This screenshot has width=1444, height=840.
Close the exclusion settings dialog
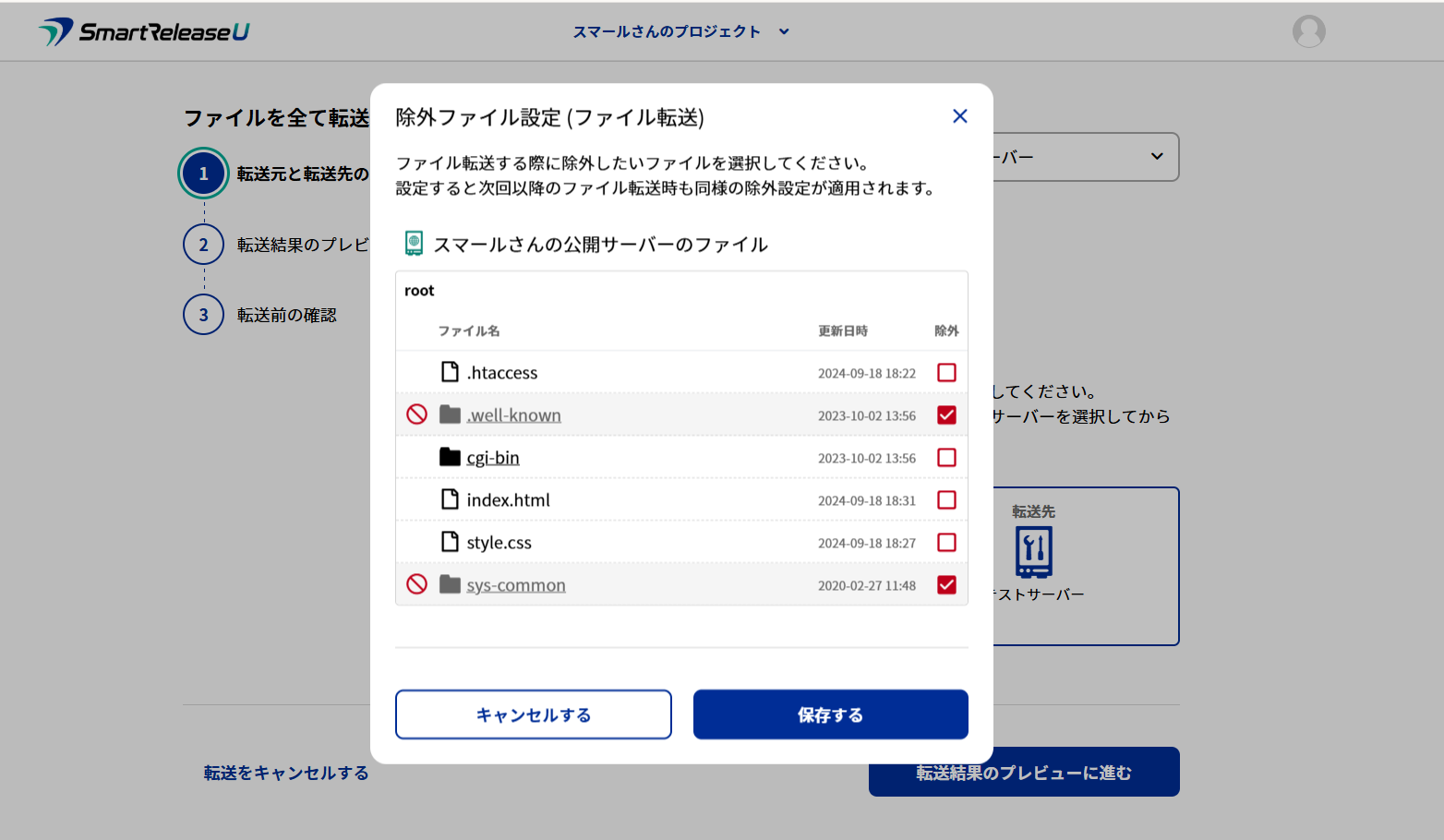959,116
